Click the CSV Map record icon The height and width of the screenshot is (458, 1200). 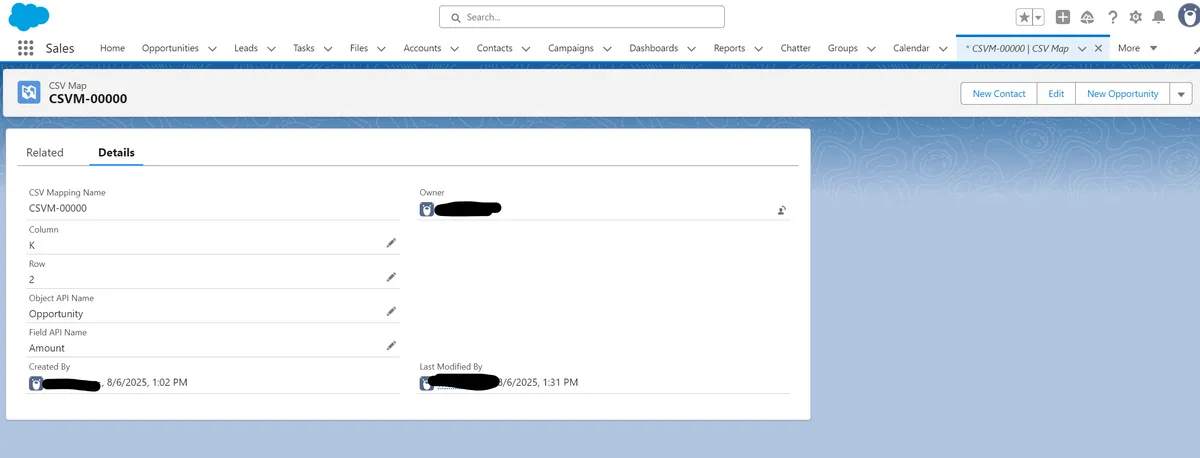tap(29, 93)
